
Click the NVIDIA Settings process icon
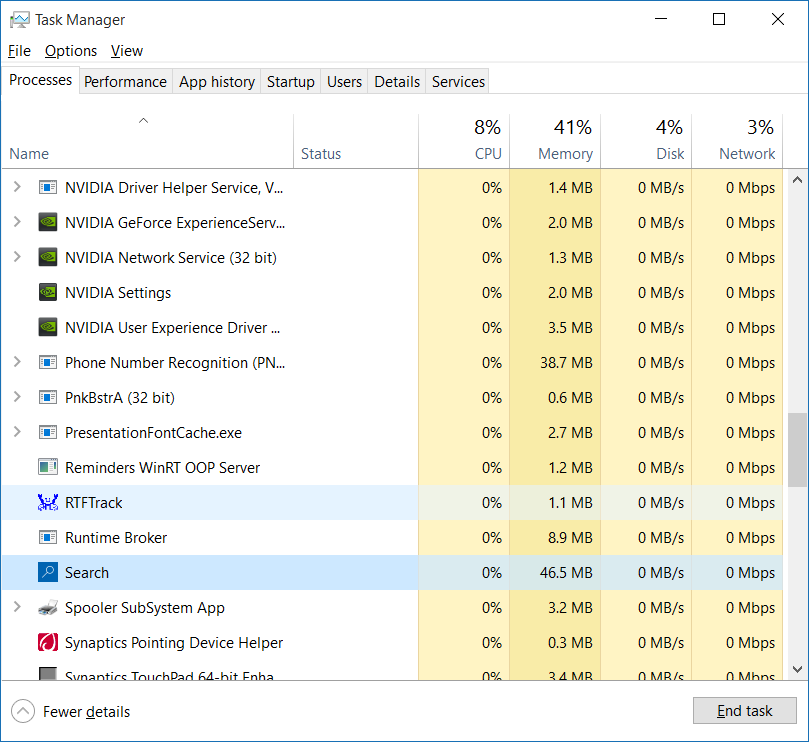[48, 293]
